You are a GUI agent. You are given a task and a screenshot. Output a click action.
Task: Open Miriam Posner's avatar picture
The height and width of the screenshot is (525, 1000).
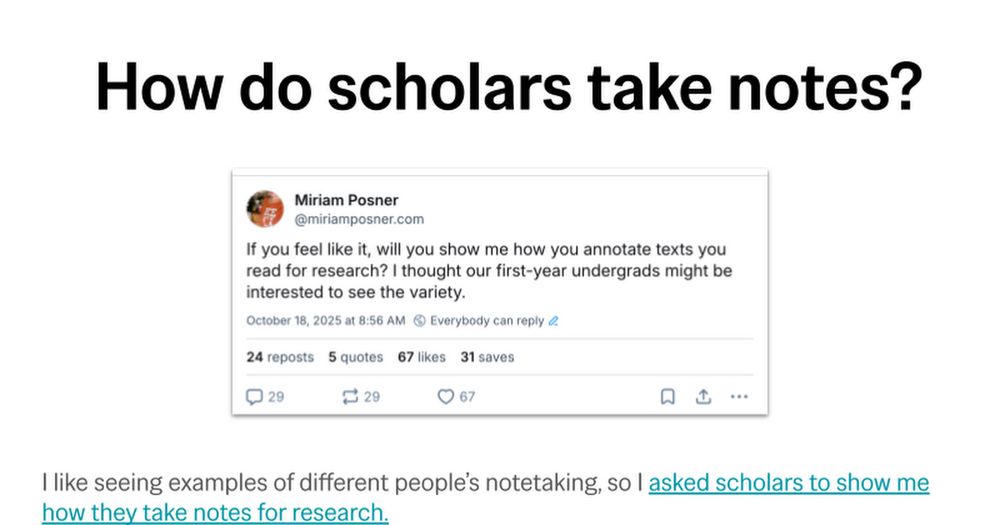click(x=265, y=209)
